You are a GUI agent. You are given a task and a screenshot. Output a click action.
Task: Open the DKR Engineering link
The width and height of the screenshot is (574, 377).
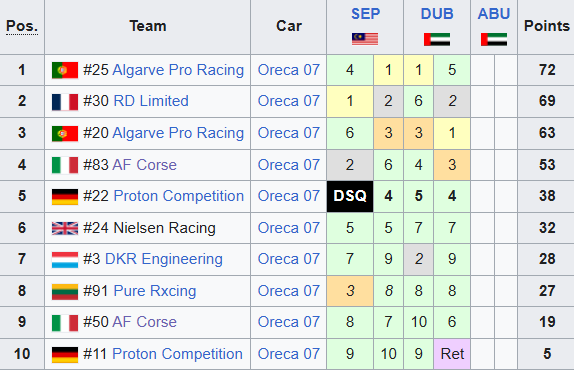tap(164, 259)
